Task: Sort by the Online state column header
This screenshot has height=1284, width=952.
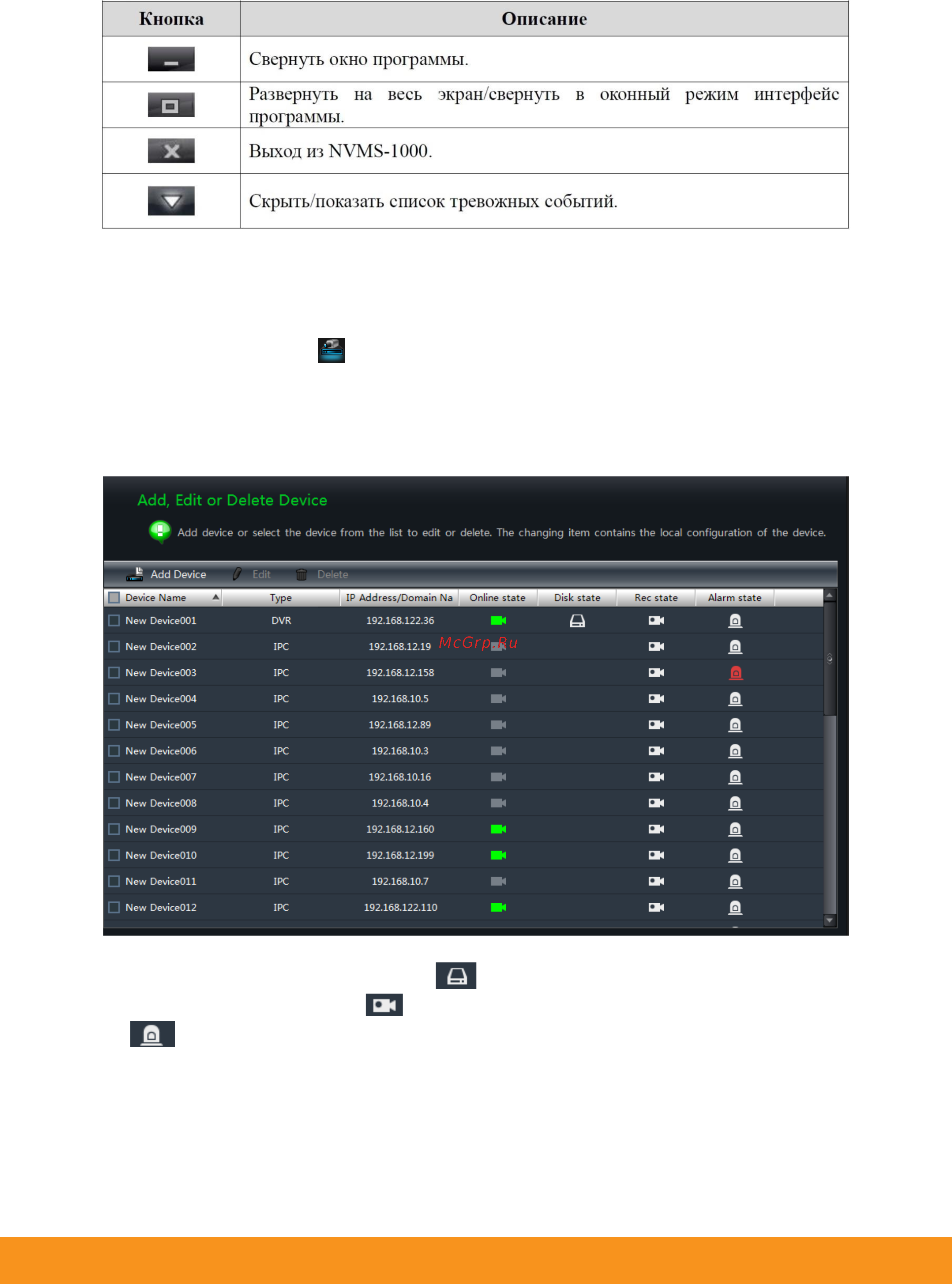Action: tap(497, 597)
